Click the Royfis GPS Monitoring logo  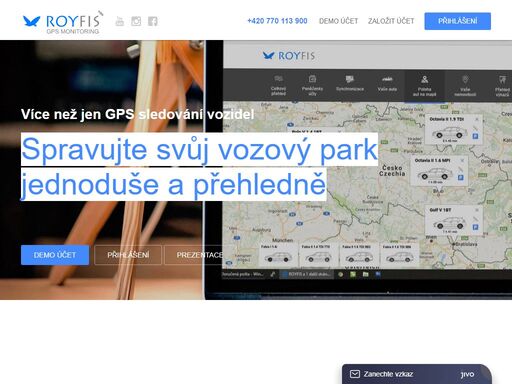pos(62,23)
